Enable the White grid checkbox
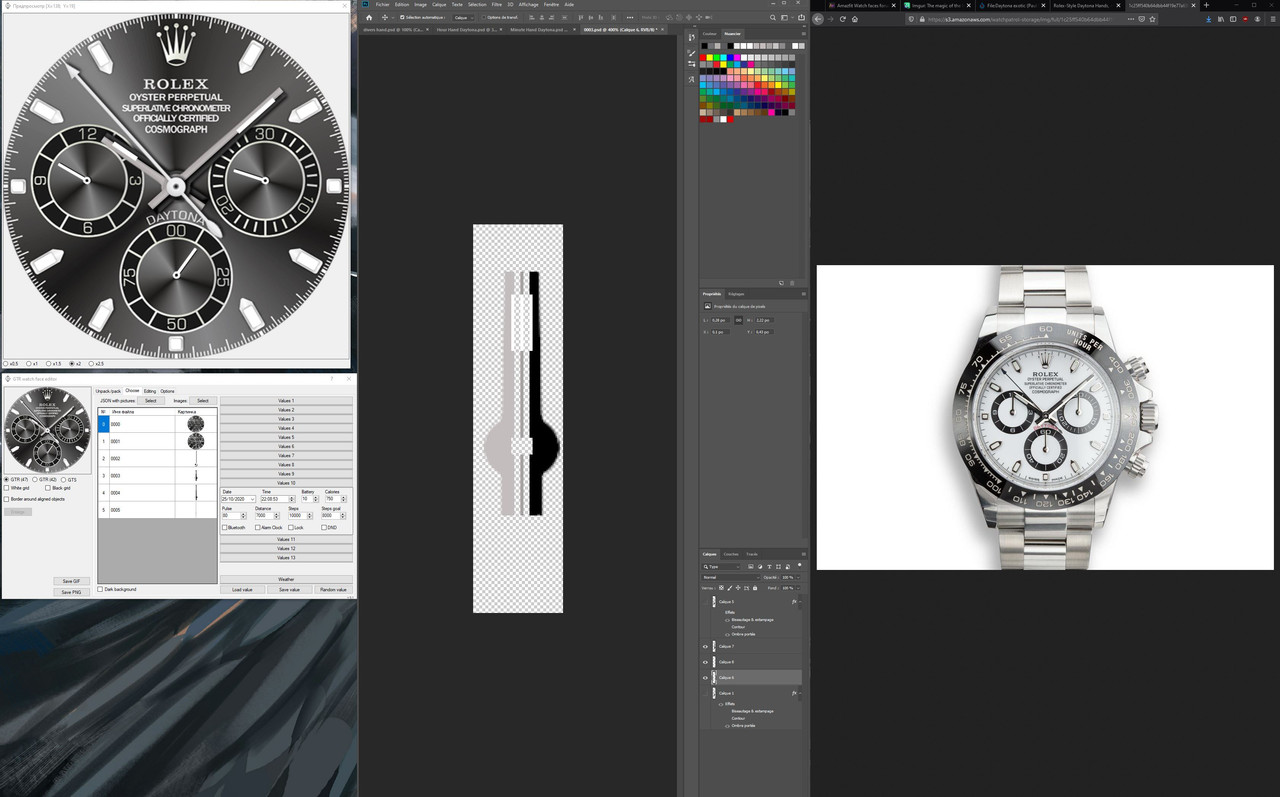This screenshot has width=1280, height=797. (7, 488)
